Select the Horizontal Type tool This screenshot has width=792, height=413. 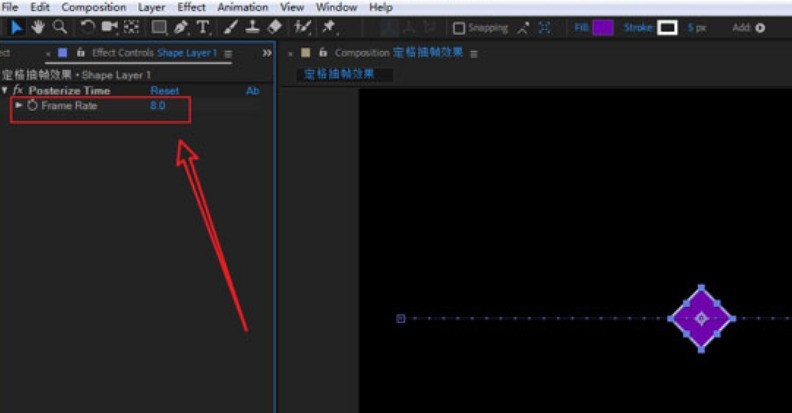(203, 27)
